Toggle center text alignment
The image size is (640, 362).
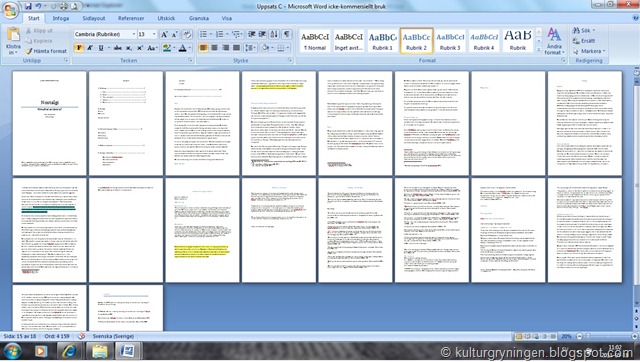(214, 48)
